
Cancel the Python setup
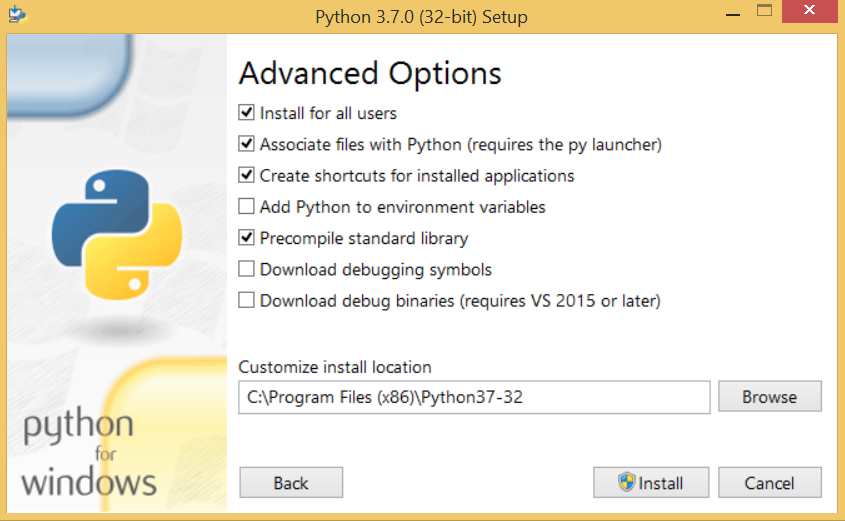[770, 482]
